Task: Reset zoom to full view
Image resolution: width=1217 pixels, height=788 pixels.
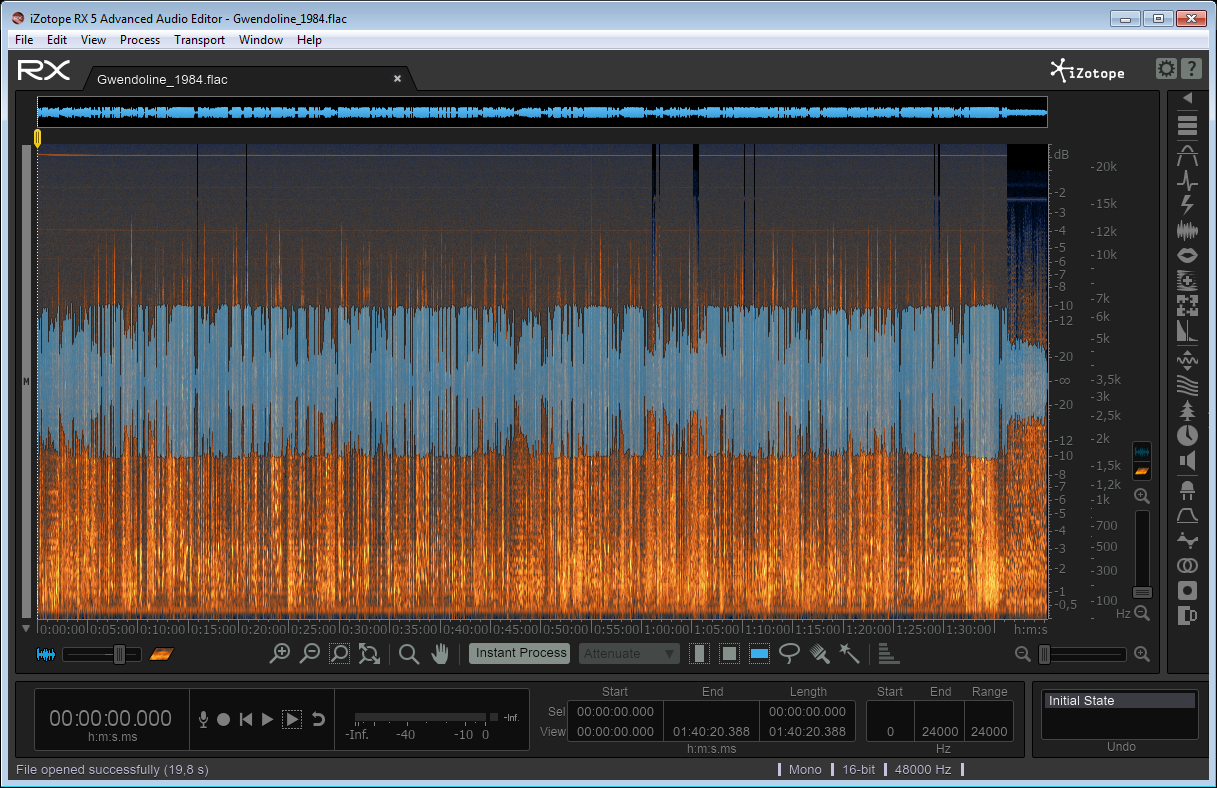Action: (369, 654)
